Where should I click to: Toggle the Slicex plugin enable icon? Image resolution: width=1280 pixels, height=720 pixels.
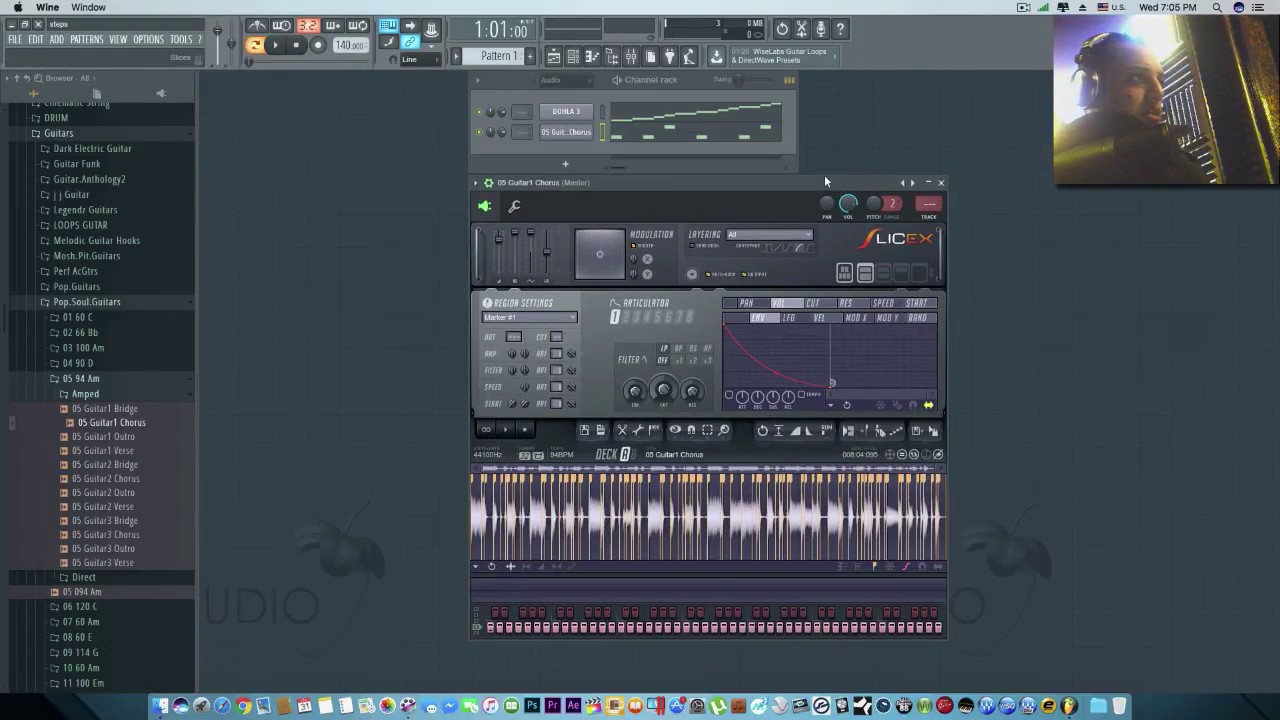pyautogui.click(x=485, y=206)
